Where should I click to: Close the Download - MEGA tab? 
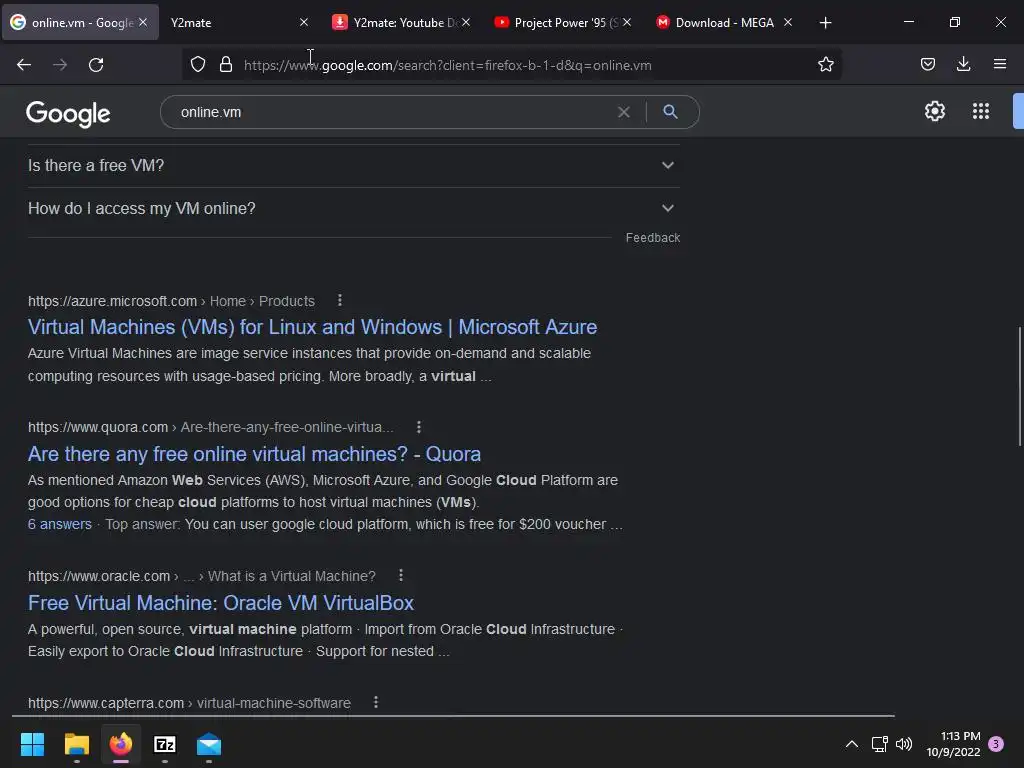click(x=788, y=22)
